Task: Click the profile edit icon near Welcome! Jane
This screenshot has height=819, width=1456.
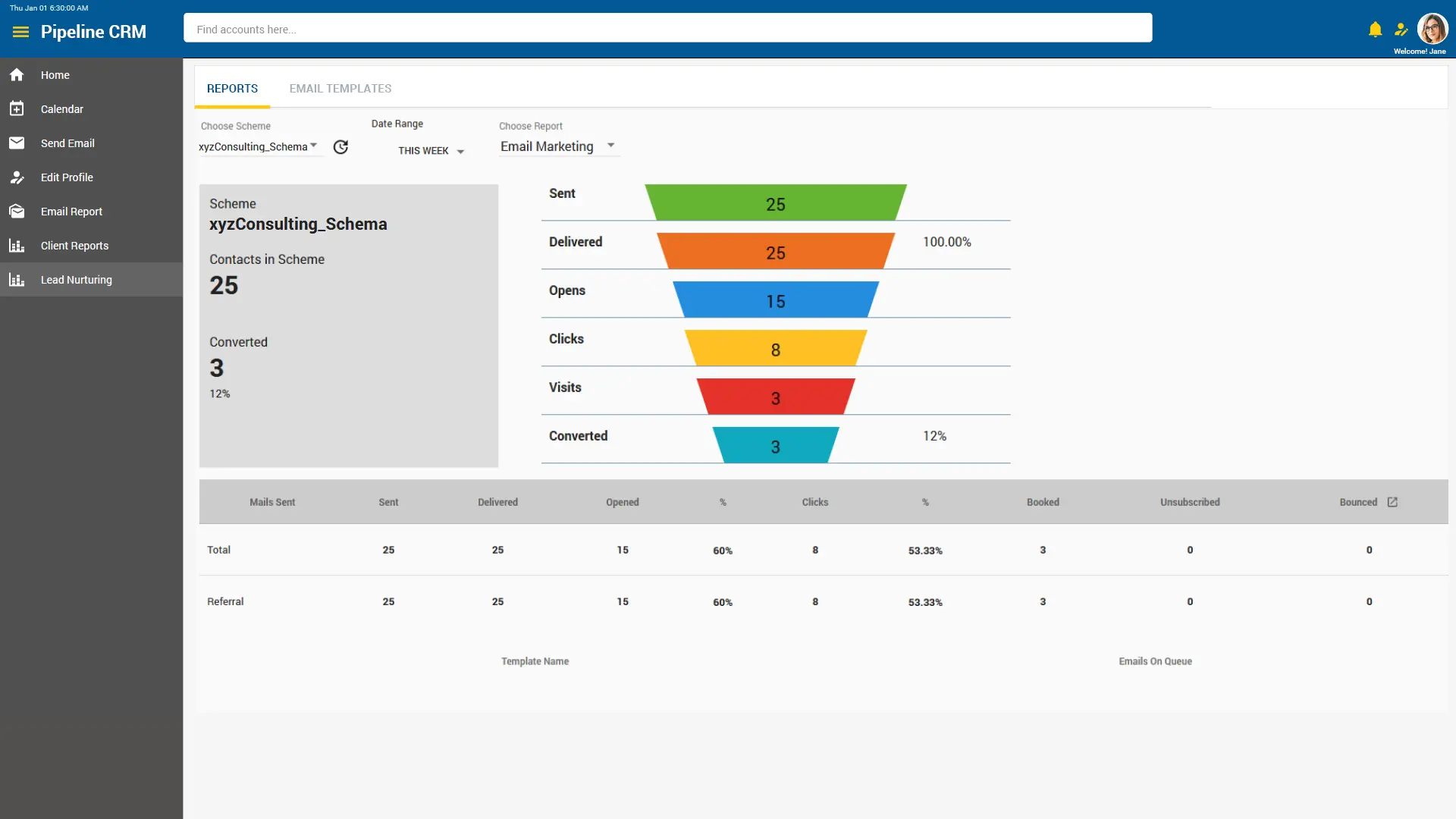Action: [1402, 29]
